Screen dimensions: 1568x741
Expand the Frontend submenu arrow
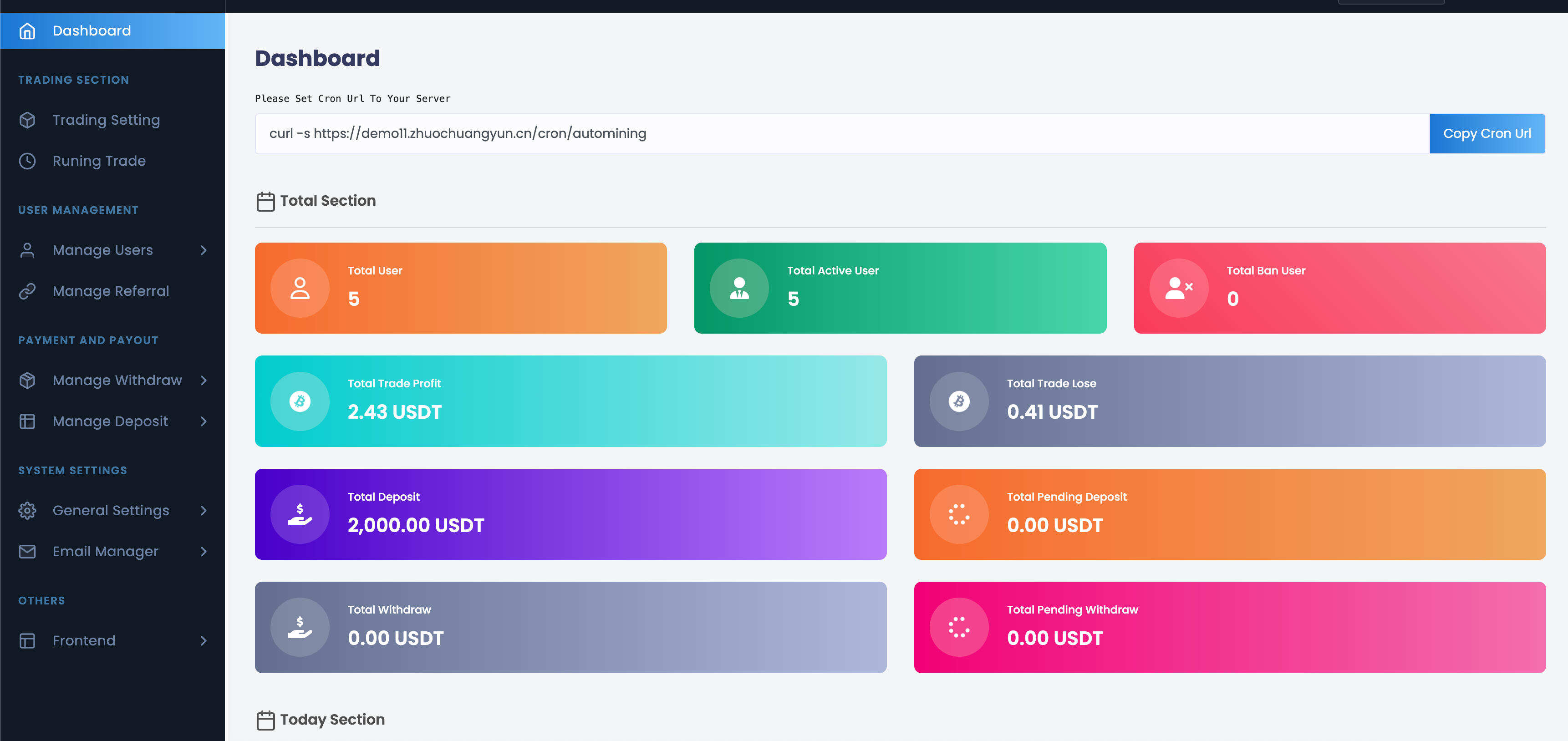[x=204, y=641]
